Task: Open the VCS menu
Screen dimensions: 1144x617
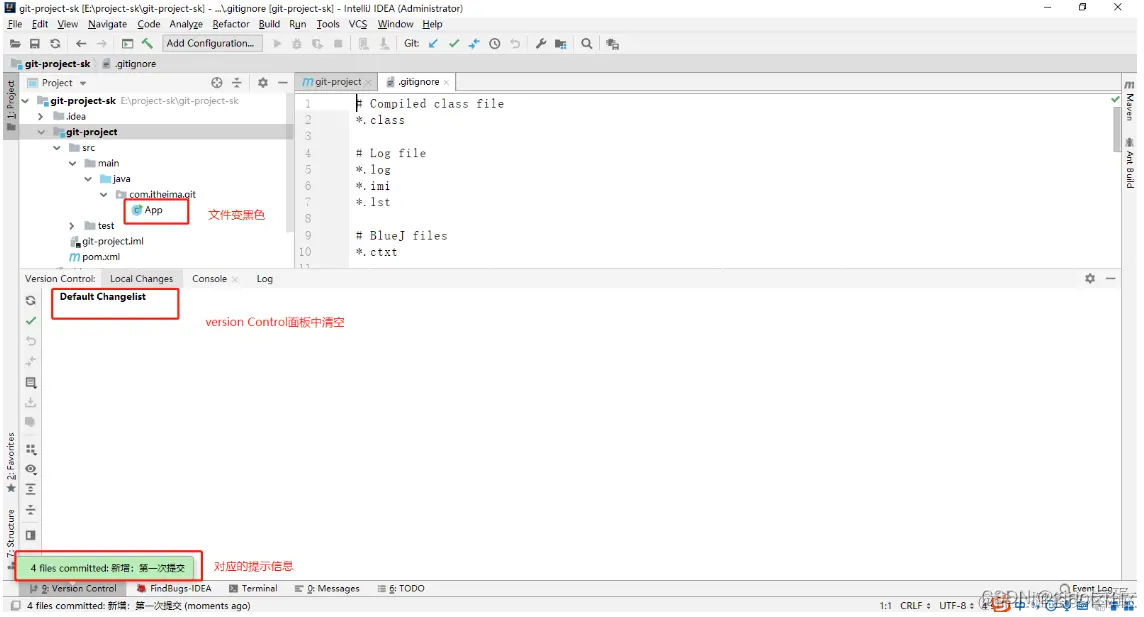Action: 358,24
